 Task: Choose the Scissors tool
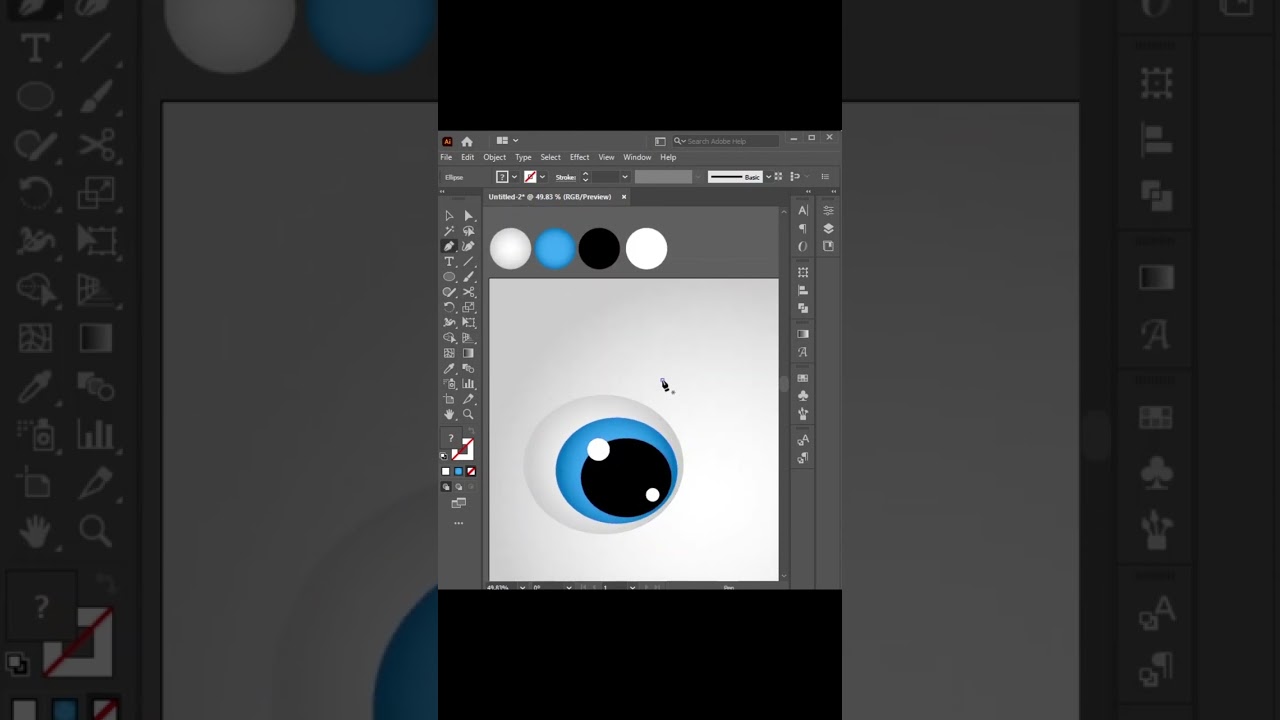468,292
